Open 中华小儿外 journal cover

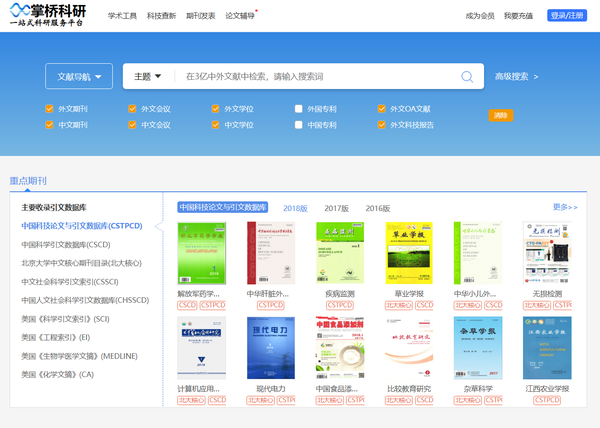478,253
